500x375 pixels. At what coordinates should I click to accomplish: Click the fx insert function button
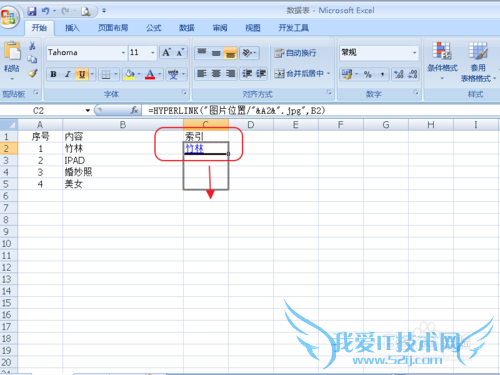(134, 110)
